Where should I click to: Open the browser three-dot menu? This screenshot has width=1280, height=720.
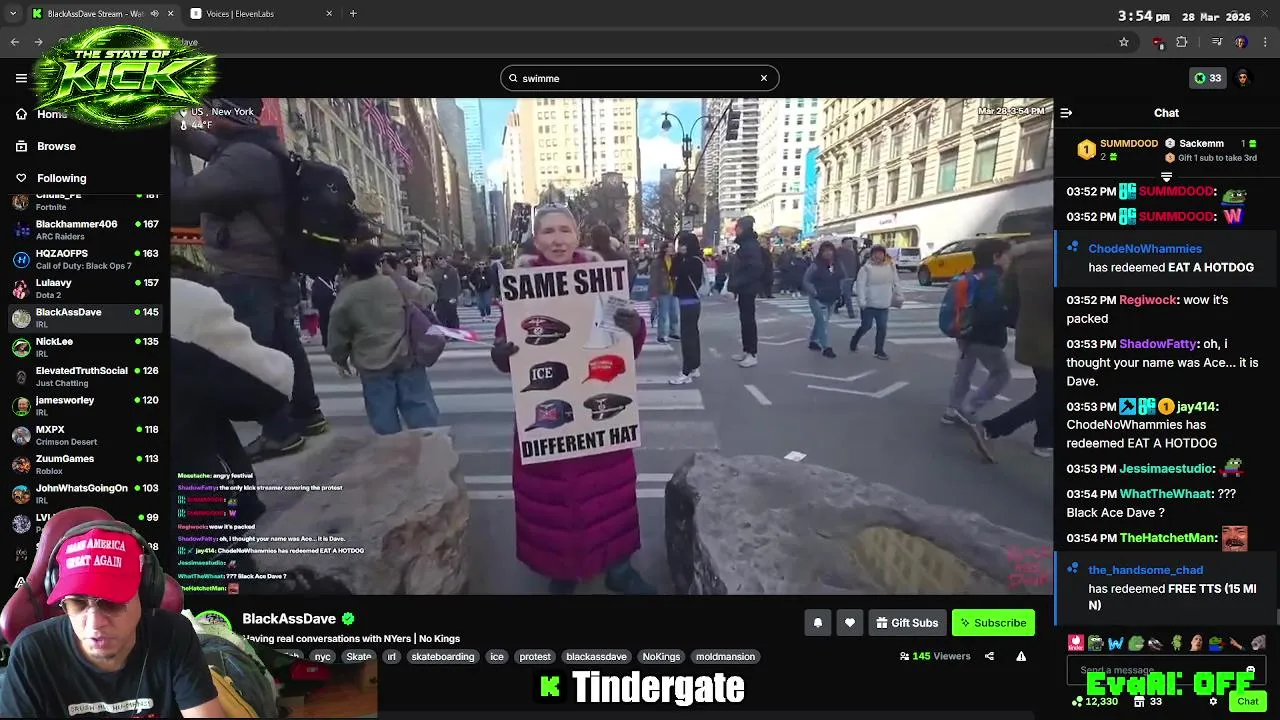[x=1266, y=42]
